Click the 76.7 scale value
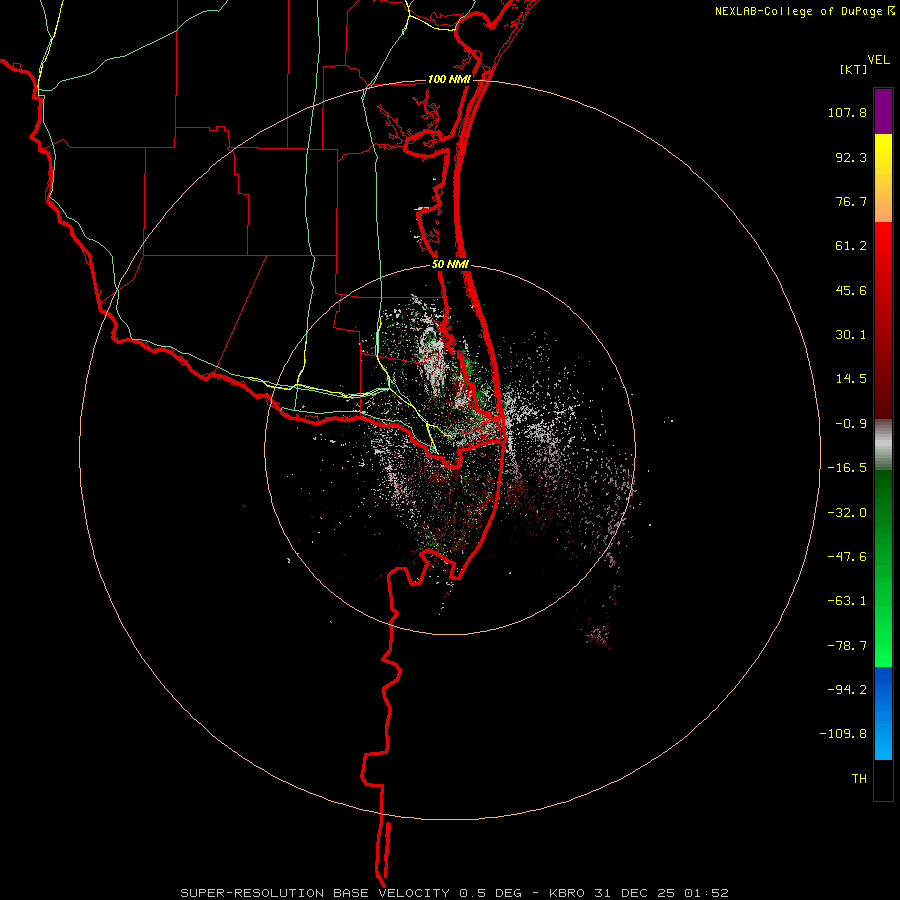 coord(851,201)
